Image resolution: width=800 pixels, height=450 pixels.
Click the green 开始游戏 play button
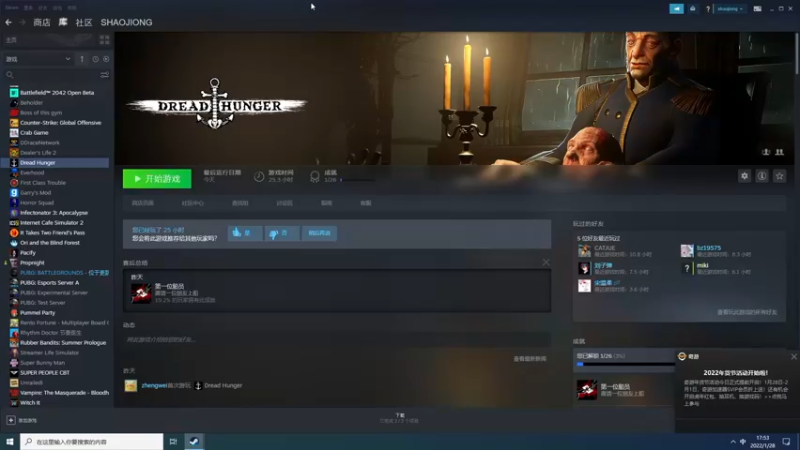click(x=157, y=179)
